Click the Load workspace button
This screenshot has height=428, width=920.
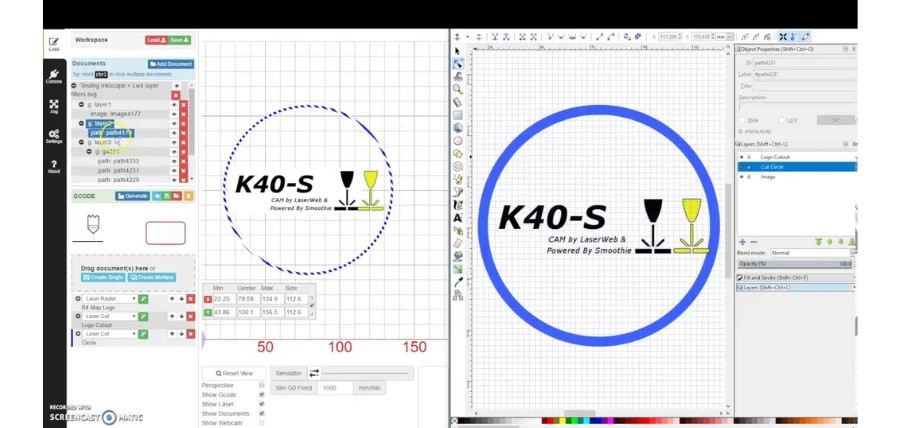[157, 40]
